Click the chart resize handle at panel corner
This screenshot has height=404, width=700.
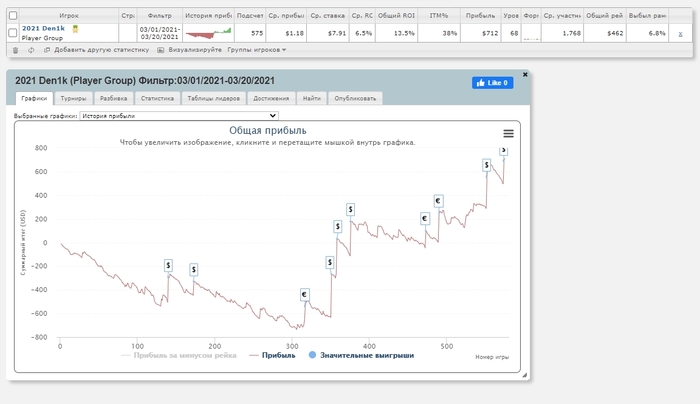point(525,375)
